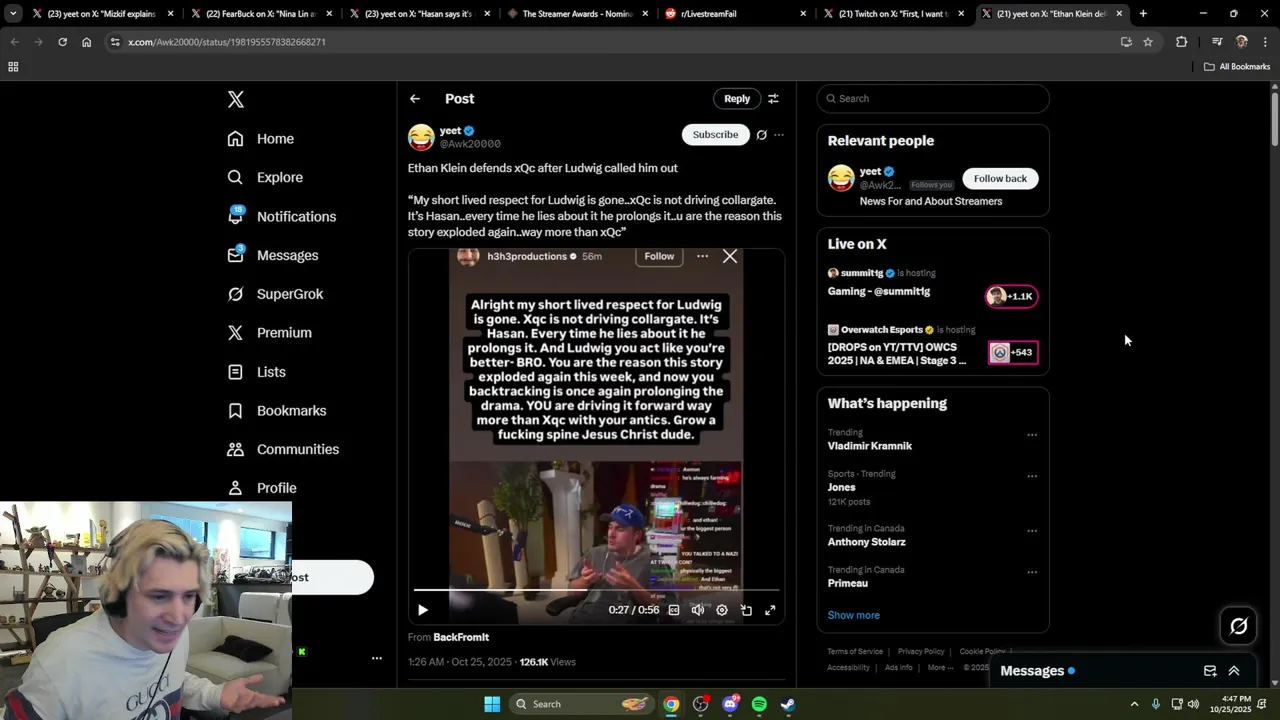Open Notifications in the sidebar
1280x720 pixels.
pyautogui.click(x=281, y=216)
